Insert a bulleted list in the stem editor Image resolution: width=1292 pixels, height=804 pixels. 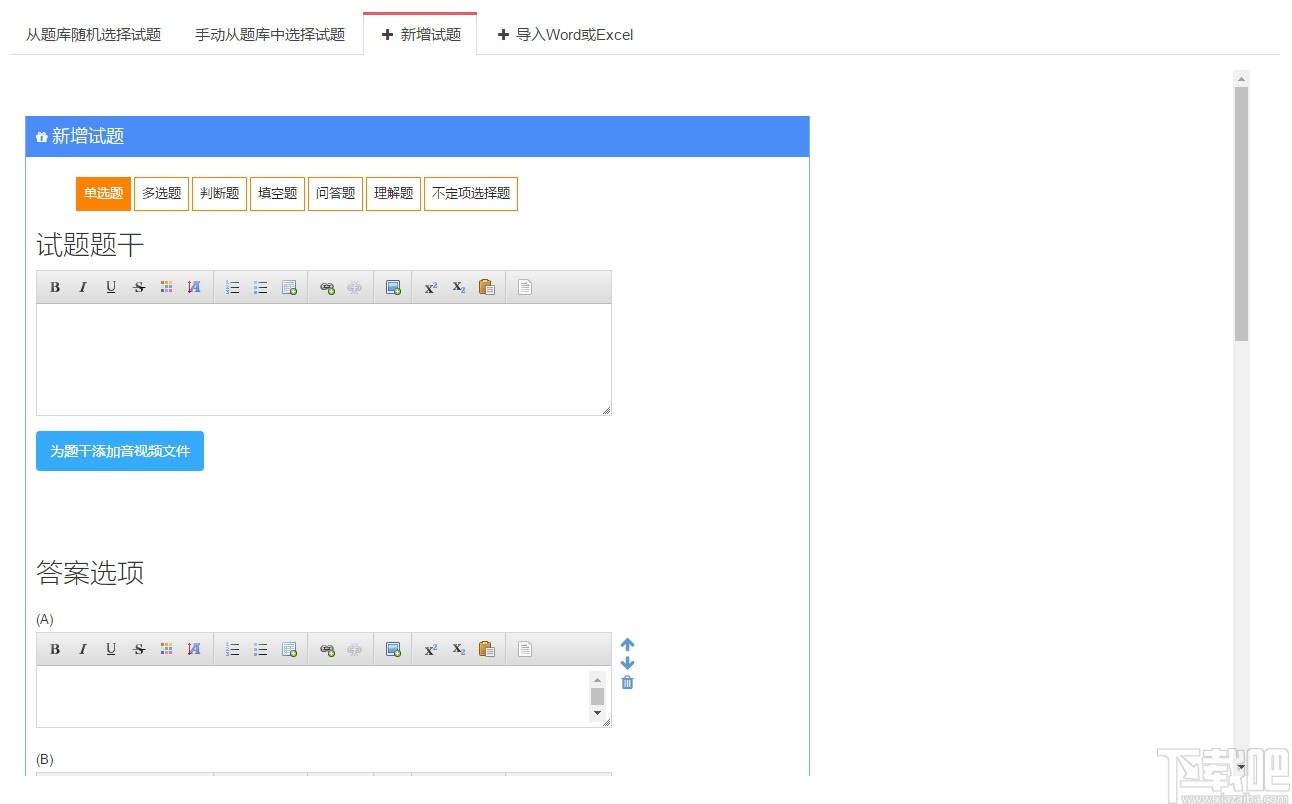(x=260, y=287)
